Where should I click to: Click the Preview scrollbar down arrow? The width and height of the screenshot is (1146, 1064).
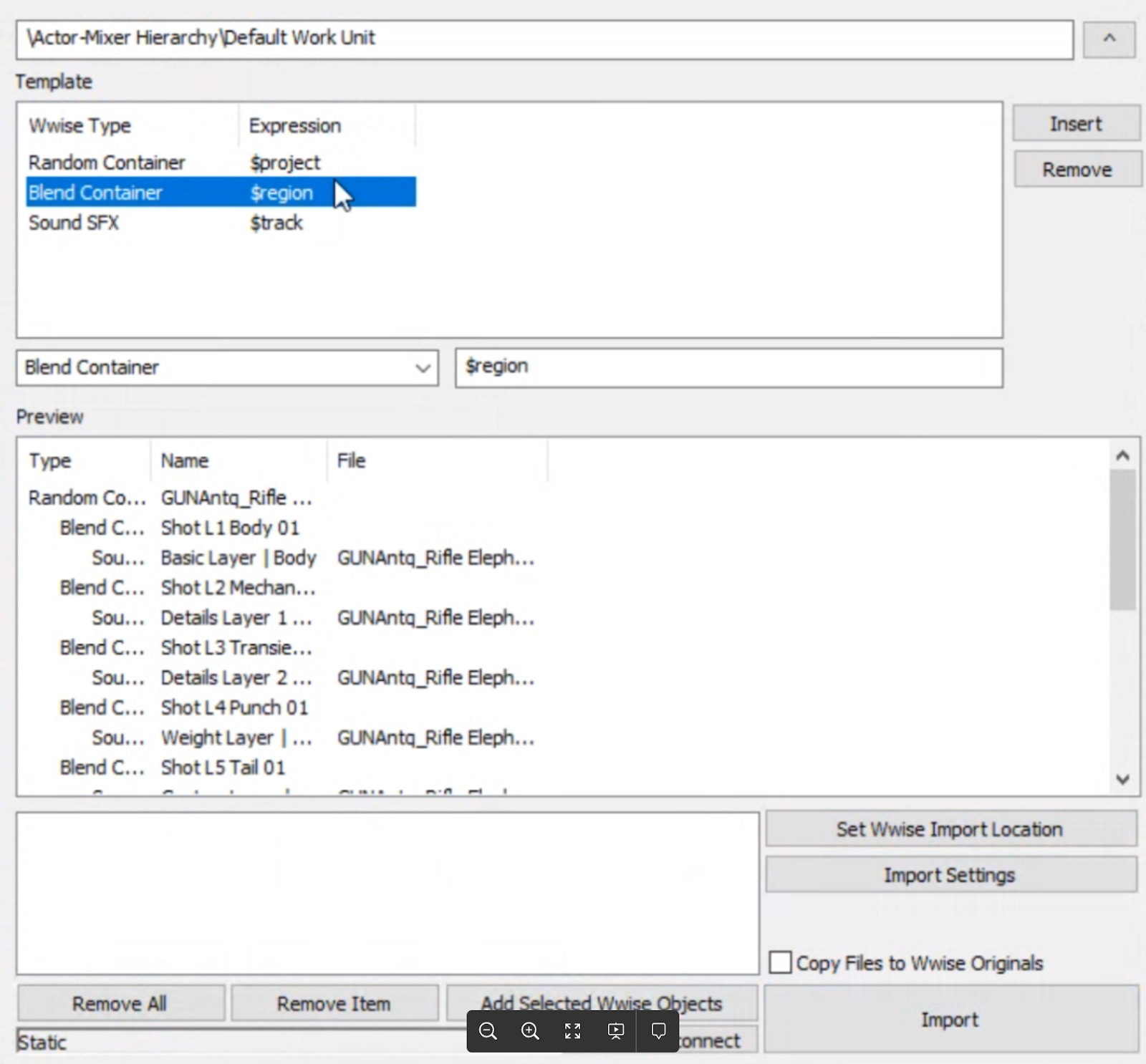[1122, 778]
